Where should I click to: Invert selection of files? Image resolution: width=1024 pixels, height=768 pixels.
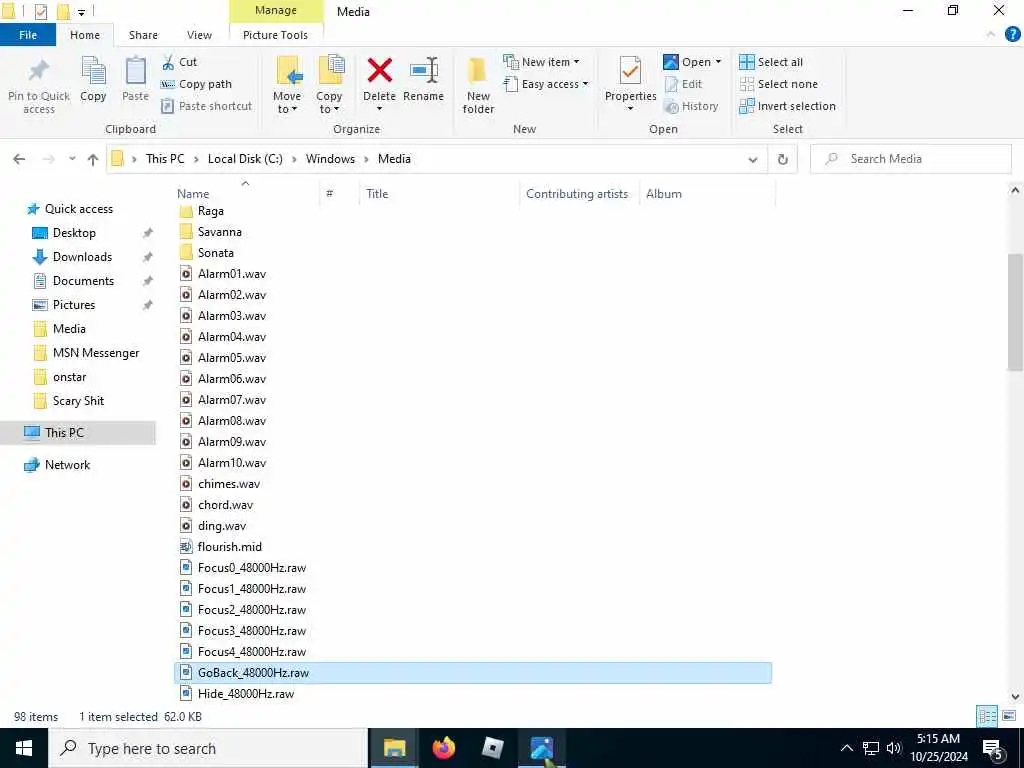click(x=788, y=106)
